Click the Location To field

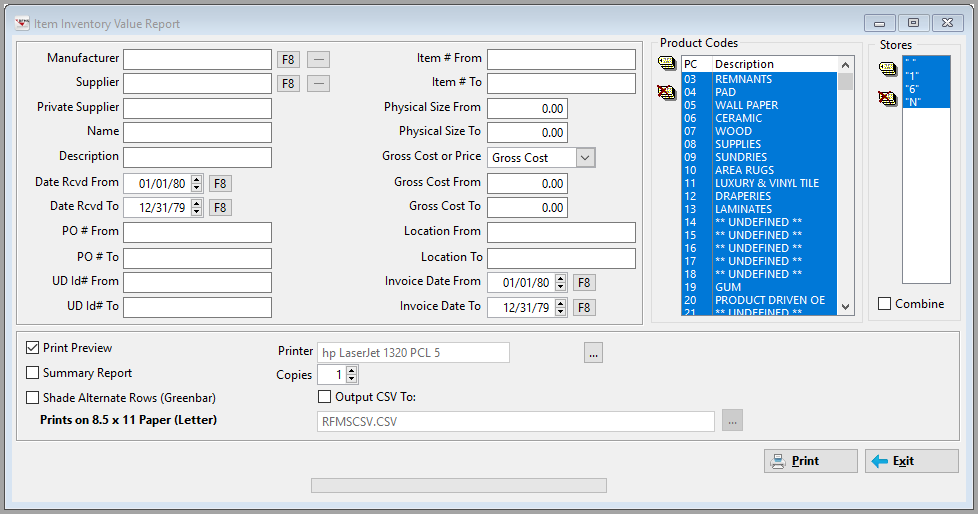pos(561,258)
